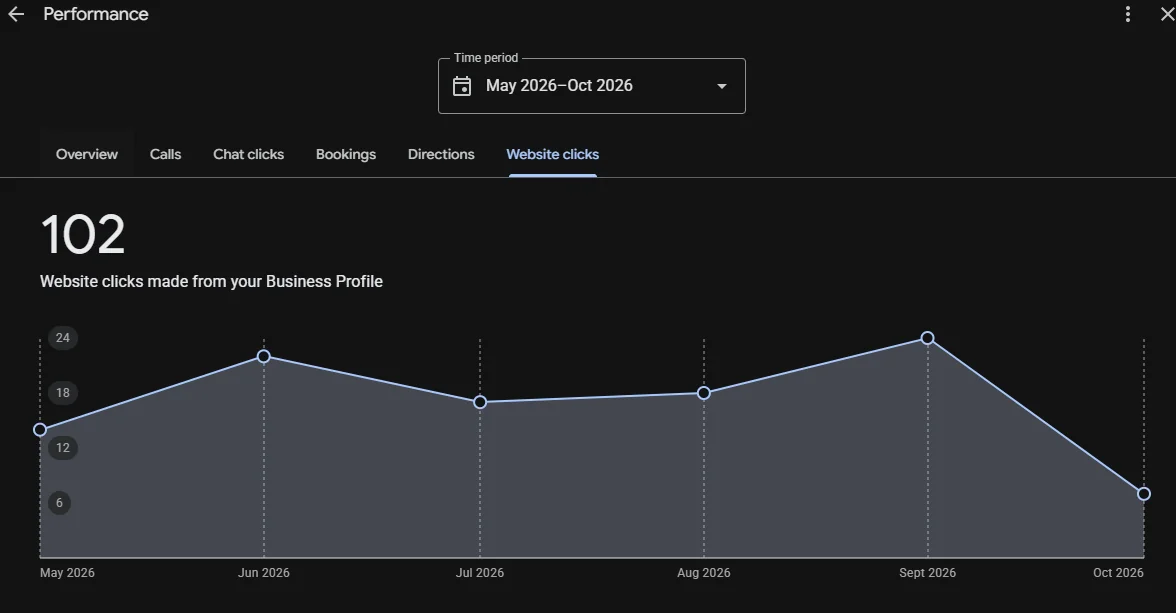Select the Jul 2026 data point
Screen dimensions: 1176x613
(480, 402)
